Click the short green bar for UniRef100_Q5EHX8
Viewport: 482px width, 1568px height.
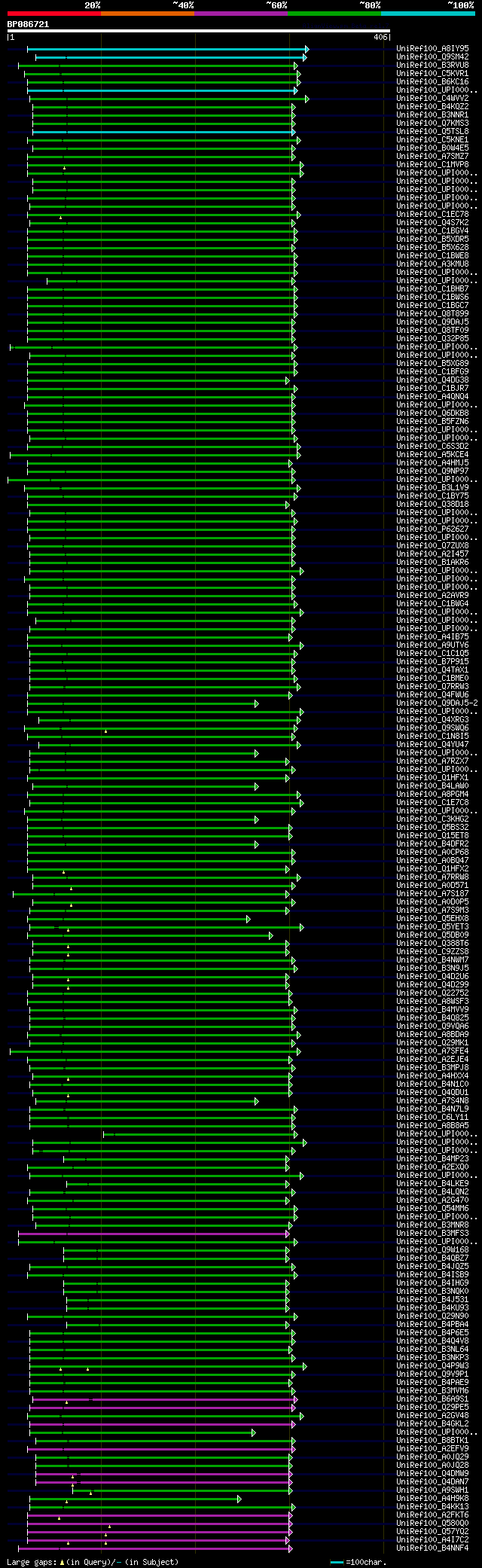(139, 919)
